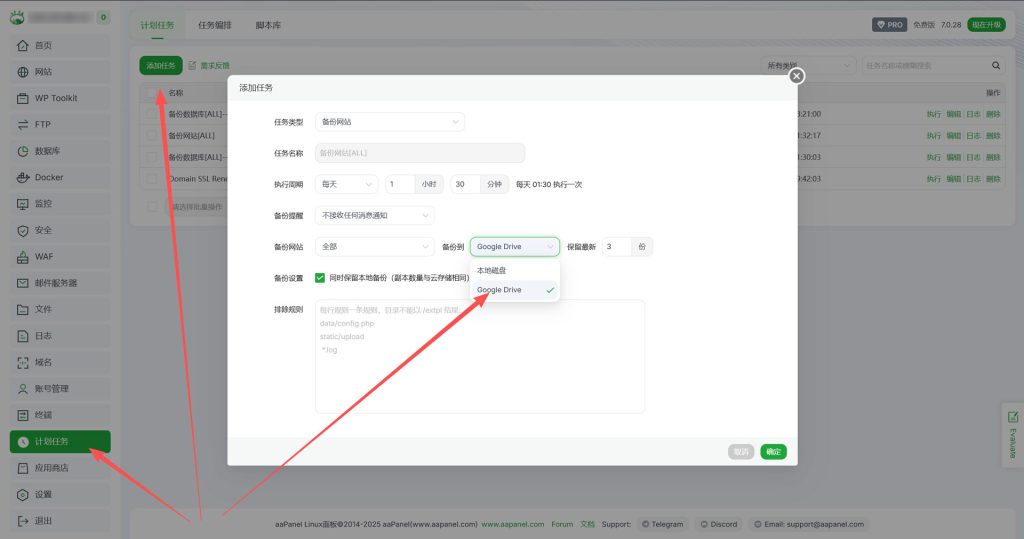
Task: Click the 取消 cancel button
Action: click(x=740, y=452)
